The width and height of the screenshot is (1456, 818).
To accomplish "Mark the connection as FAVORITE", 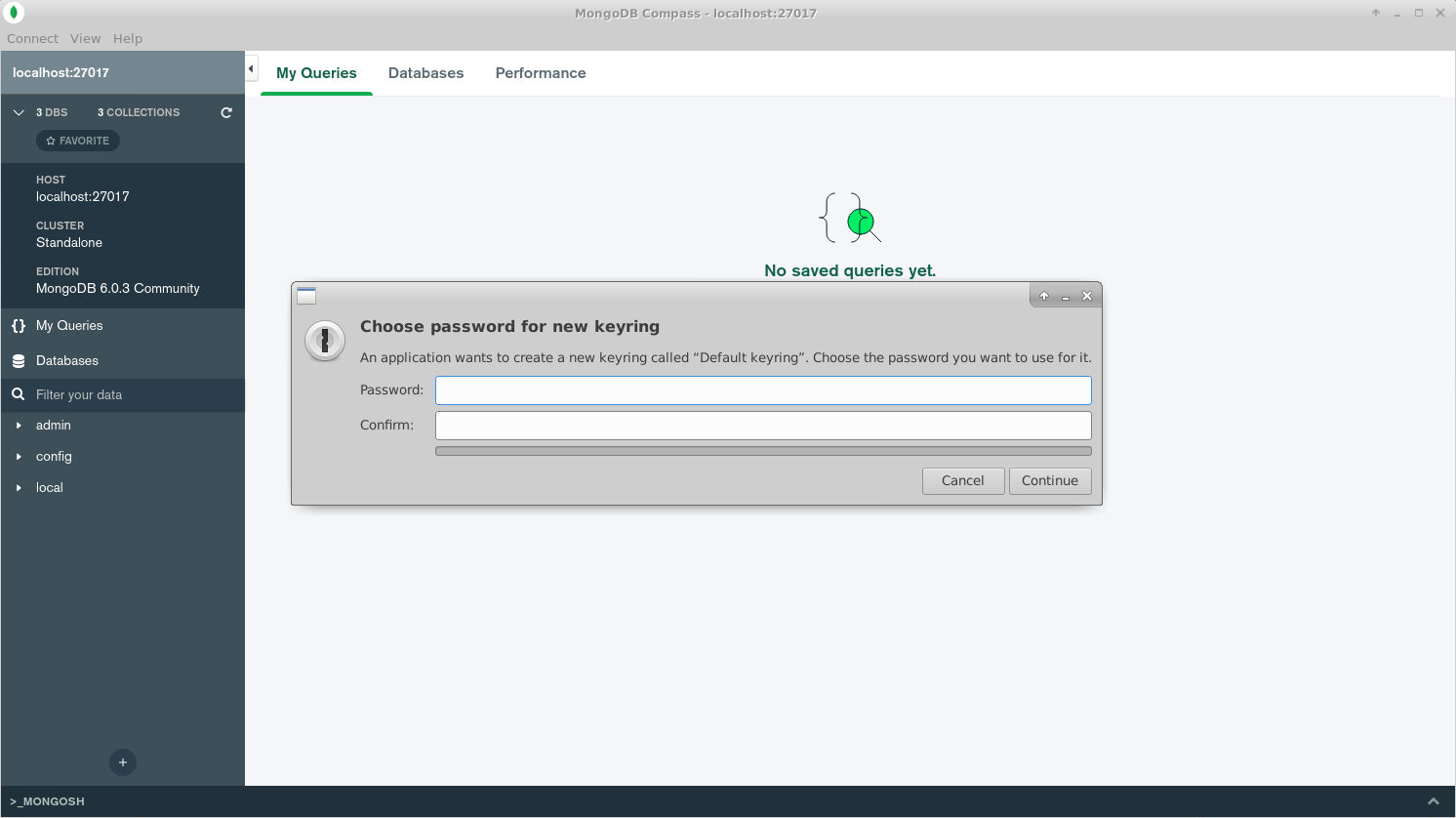I will coord(78,141).
